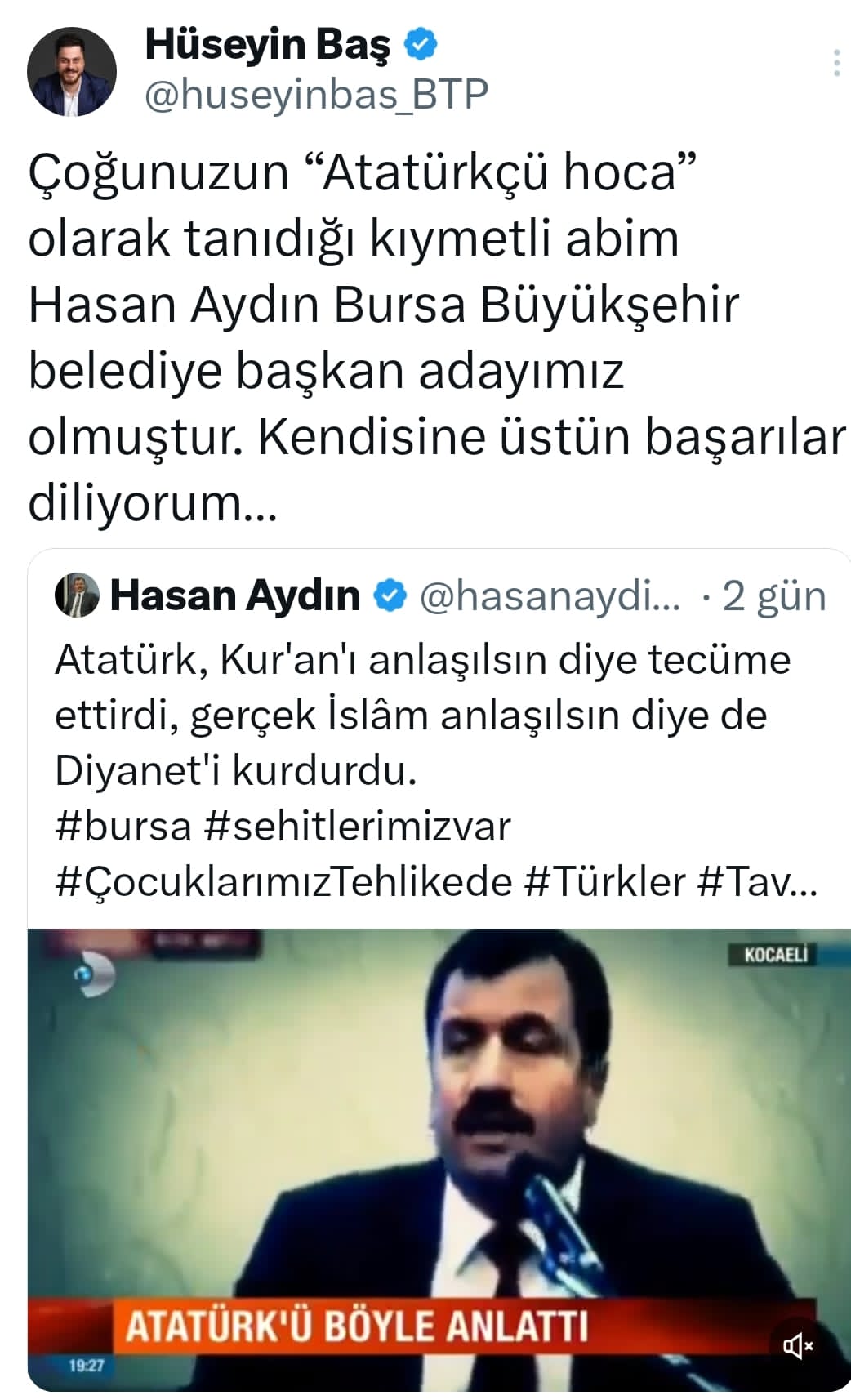This screenshot has width=851, height=1400.
Task: Unmute the video with the speaker icon
Action: click(x=798, y=1345)
